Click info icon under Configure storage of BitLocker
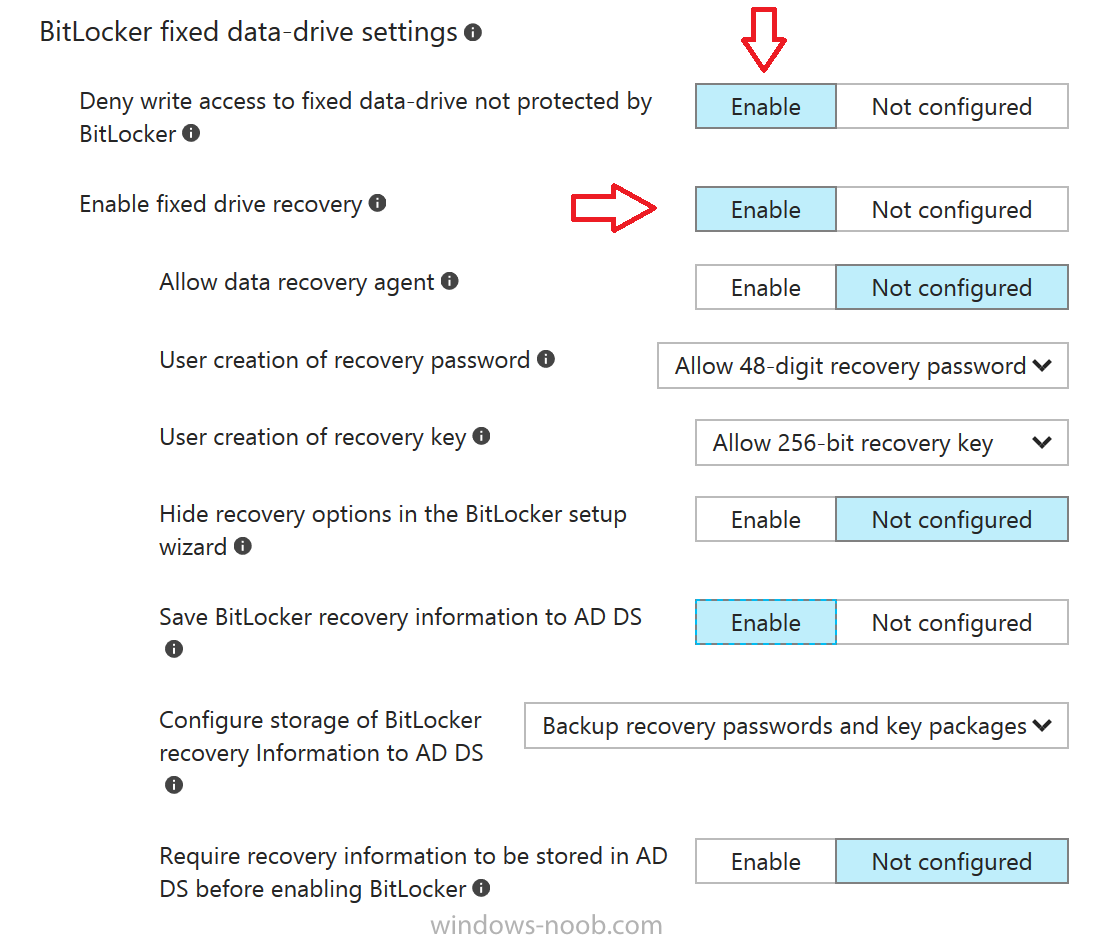The image size is (1093, 940). pos(174,785)
